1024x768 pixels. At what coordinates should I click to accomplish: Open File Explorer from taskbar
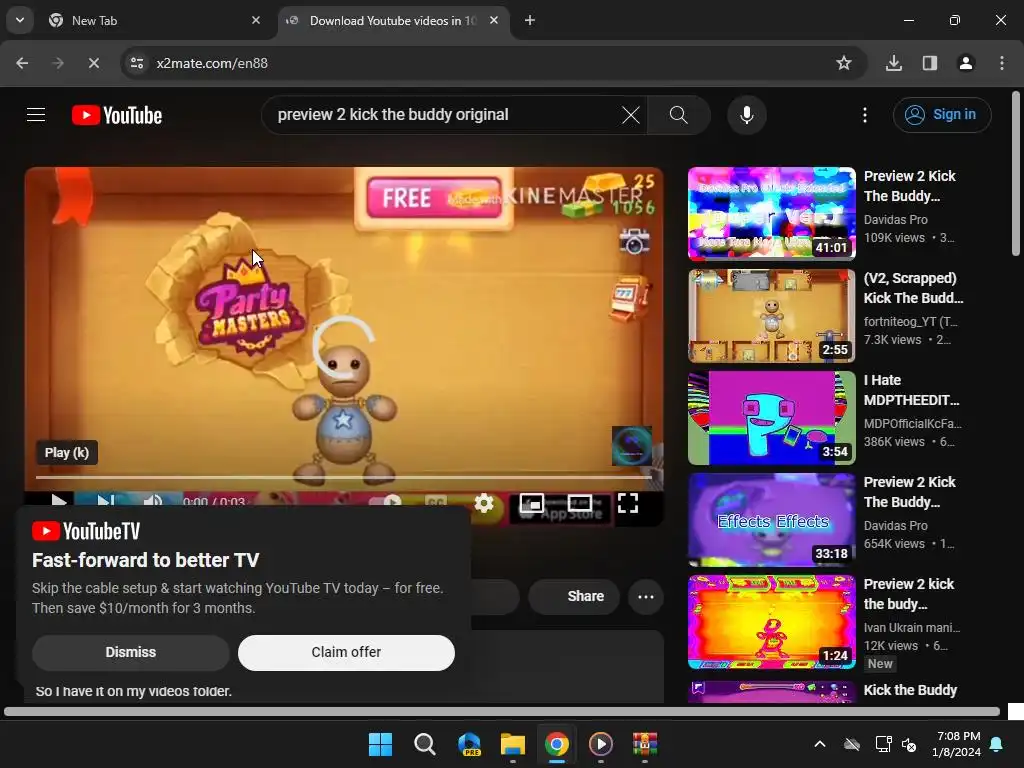point(513,744)
